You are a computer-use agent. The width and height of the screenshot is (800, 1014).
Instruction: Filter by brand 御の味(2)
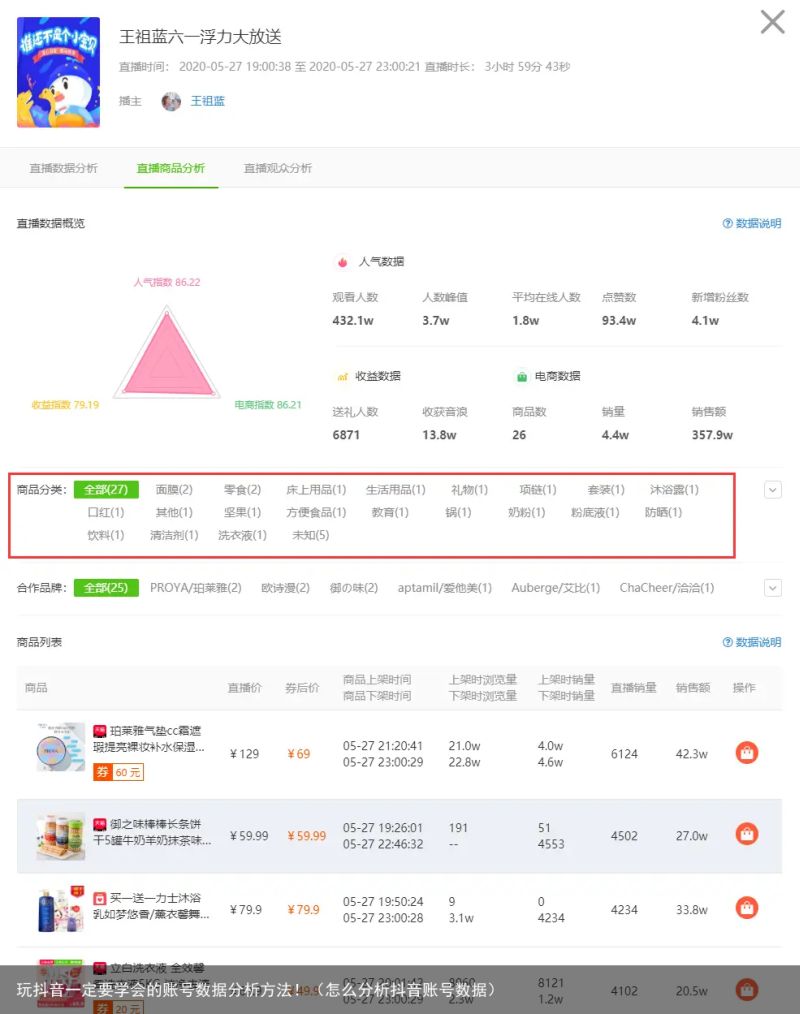coord(354,588)
